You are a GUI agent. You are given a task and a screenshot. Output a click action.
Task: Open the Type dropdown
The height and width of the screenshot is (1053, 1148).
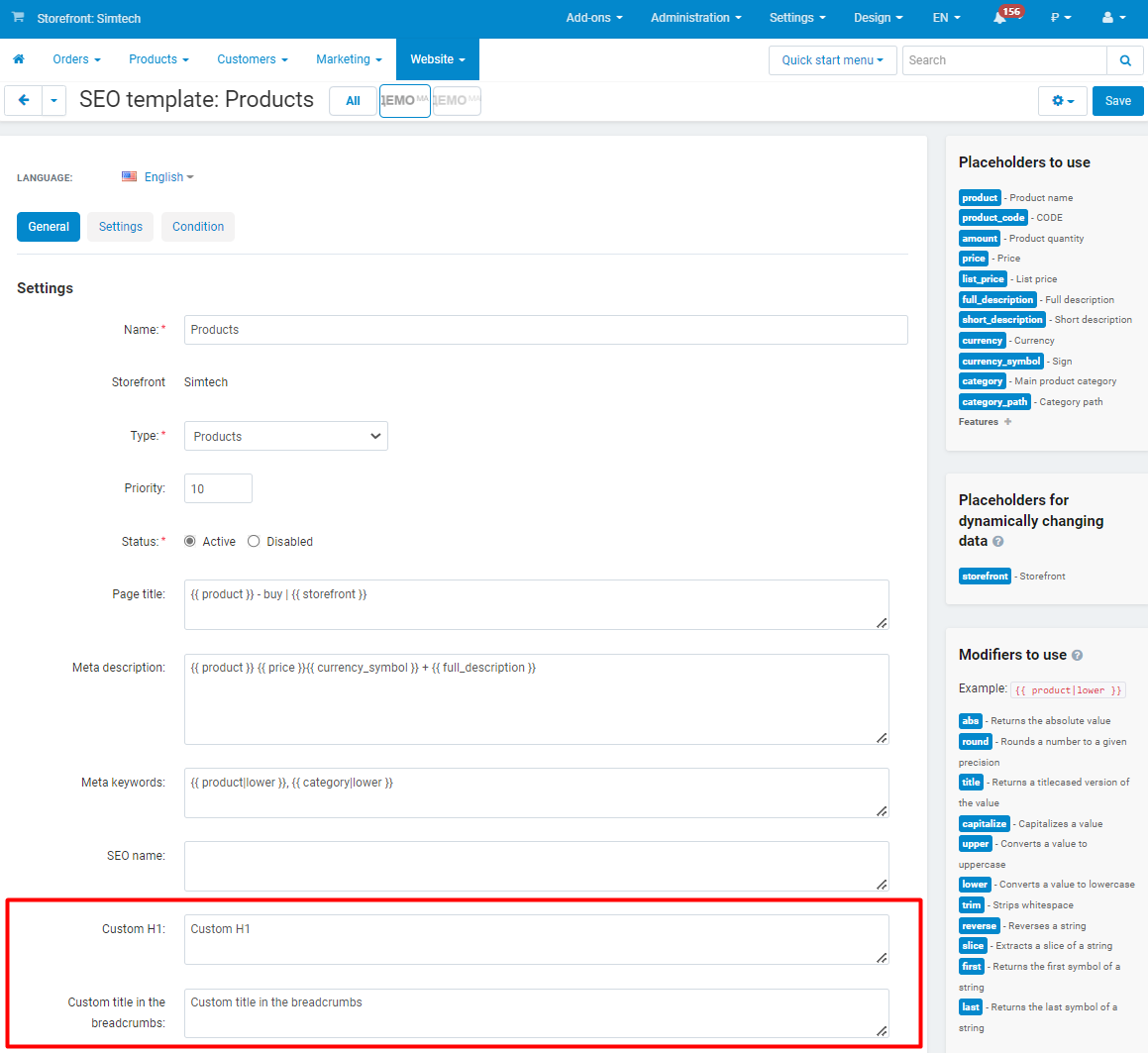286,437
